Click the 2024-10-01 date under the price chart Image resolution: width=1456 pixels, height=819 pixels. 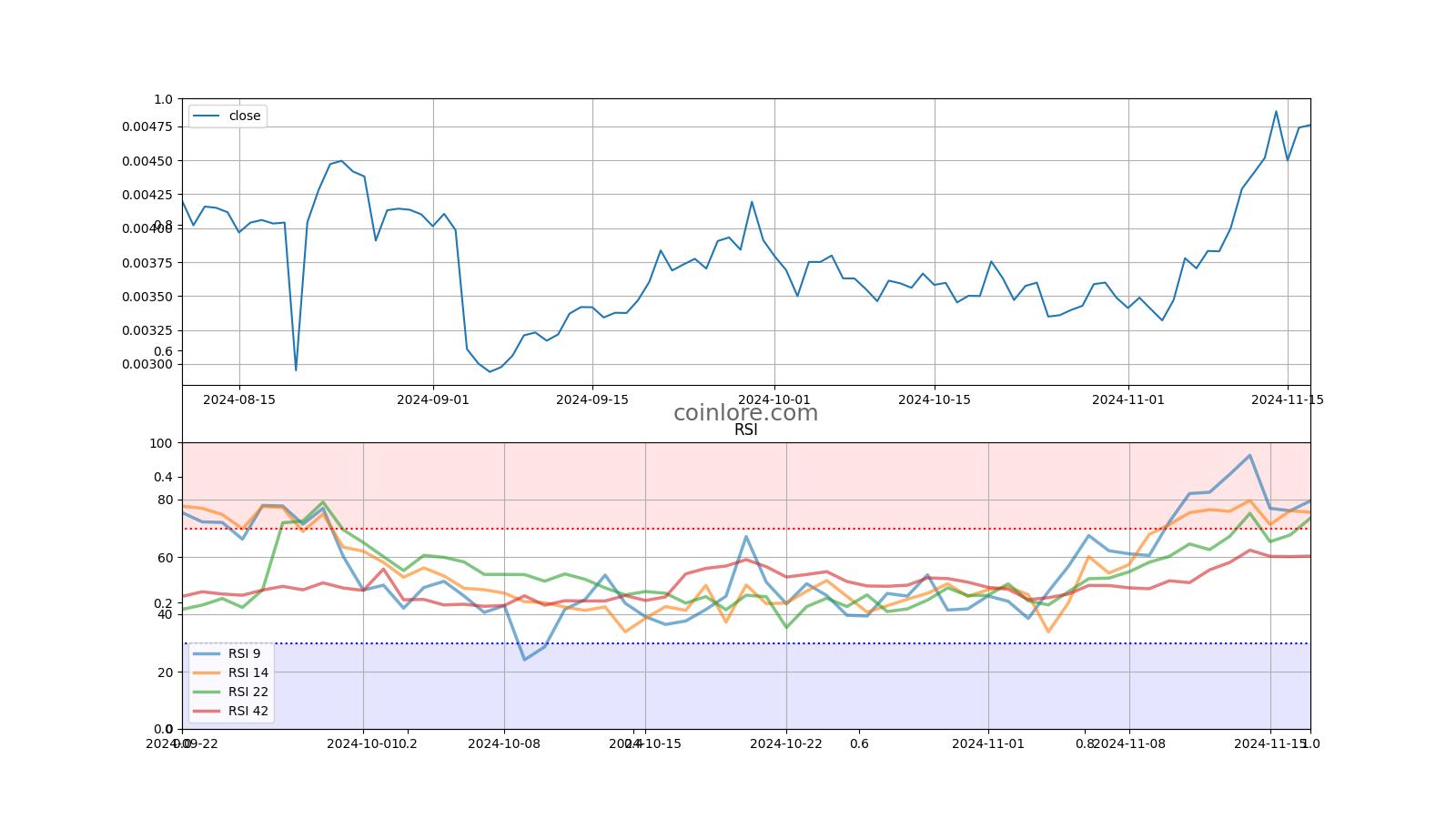(x=774, y=399)
